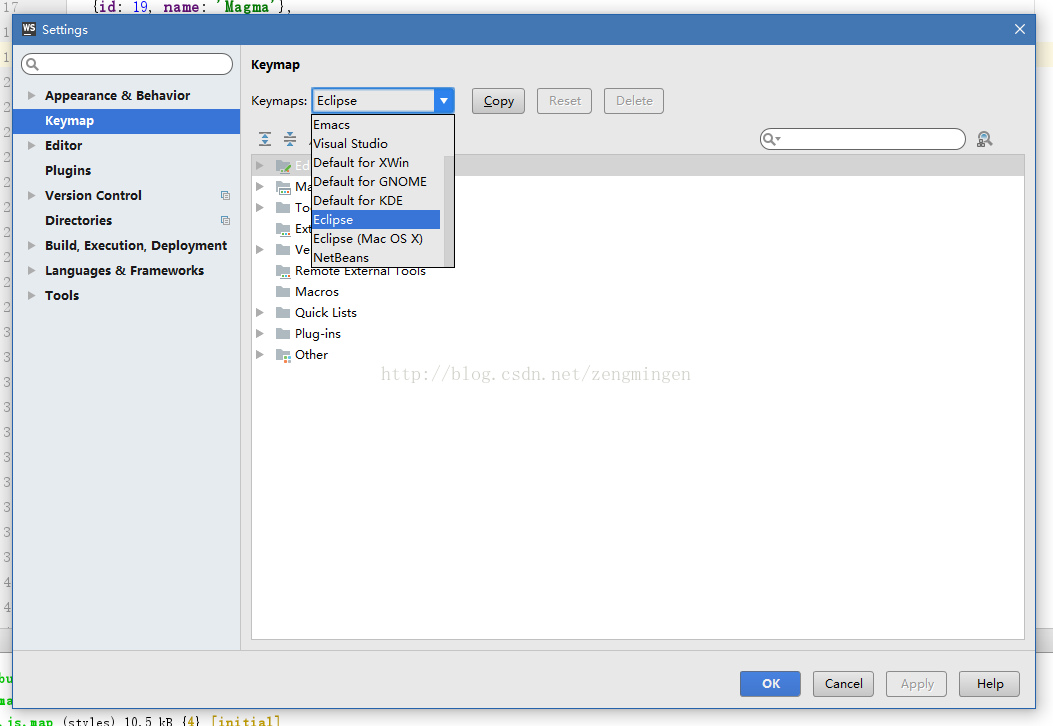1053x726 pixels.
Task: Click the magnifier icon in keymap action search
Action: coord(771,139)
